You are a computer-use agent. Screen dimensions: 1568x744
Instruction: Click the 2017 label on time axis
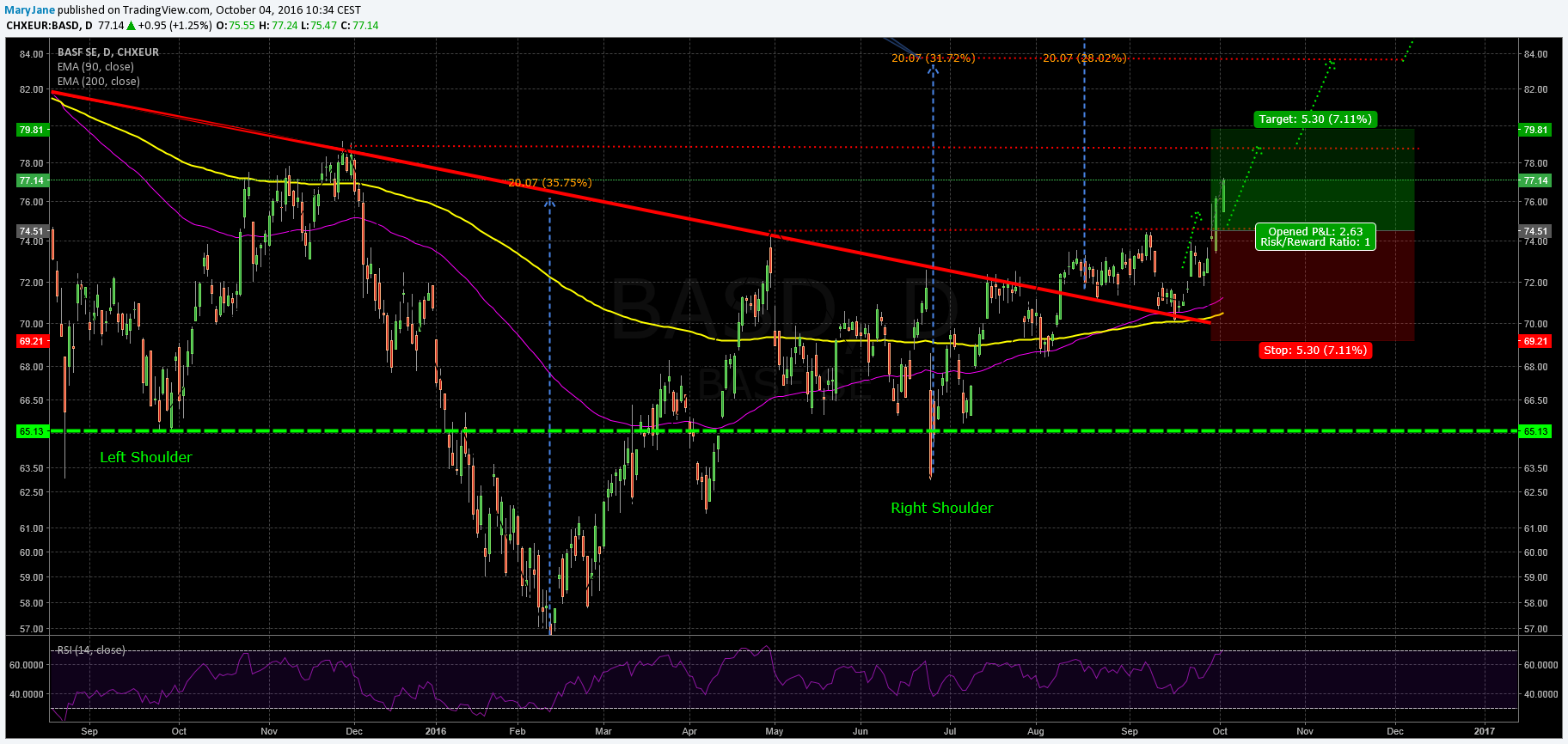[1485, 732]
